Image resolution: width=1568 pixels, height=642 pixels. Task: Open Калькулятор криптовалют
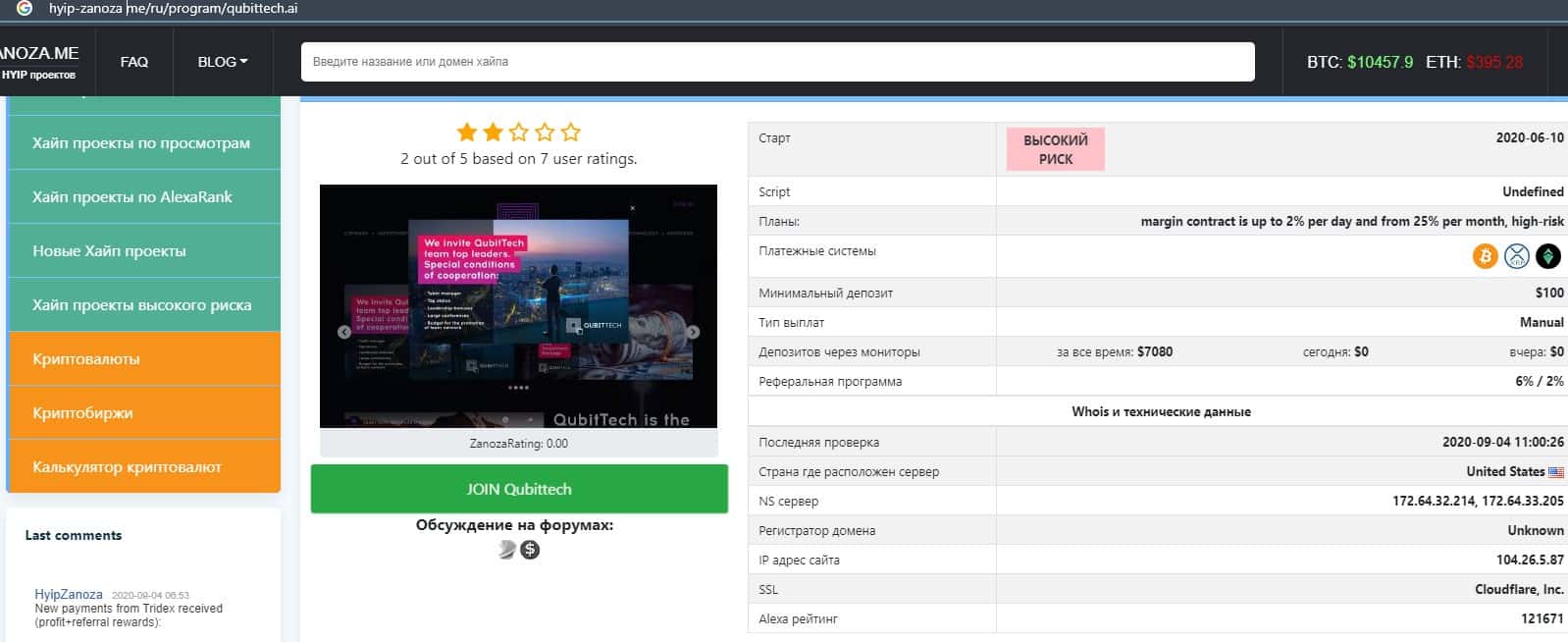(143, 466)
